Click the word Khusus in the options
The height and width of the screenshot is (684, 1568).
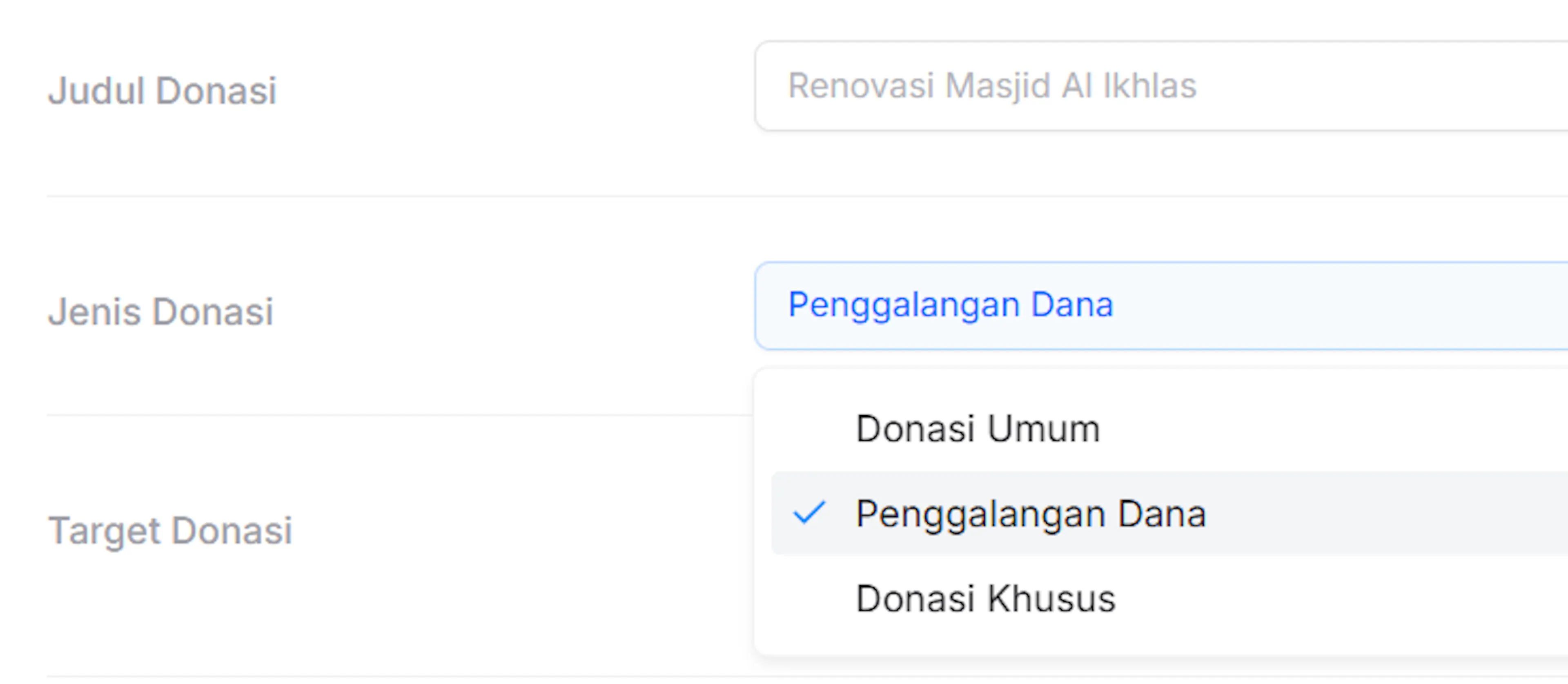point(1051,598)
